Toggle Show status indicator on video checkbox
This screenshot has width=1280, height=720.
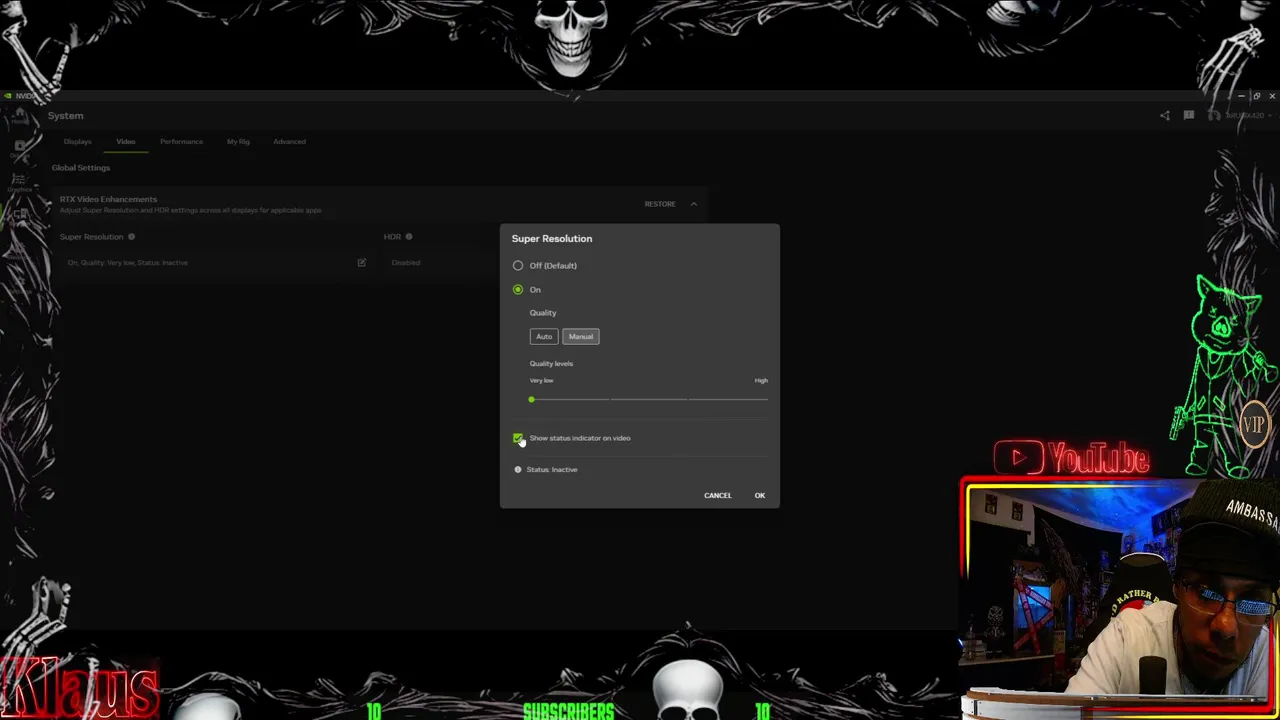[518, 438]
